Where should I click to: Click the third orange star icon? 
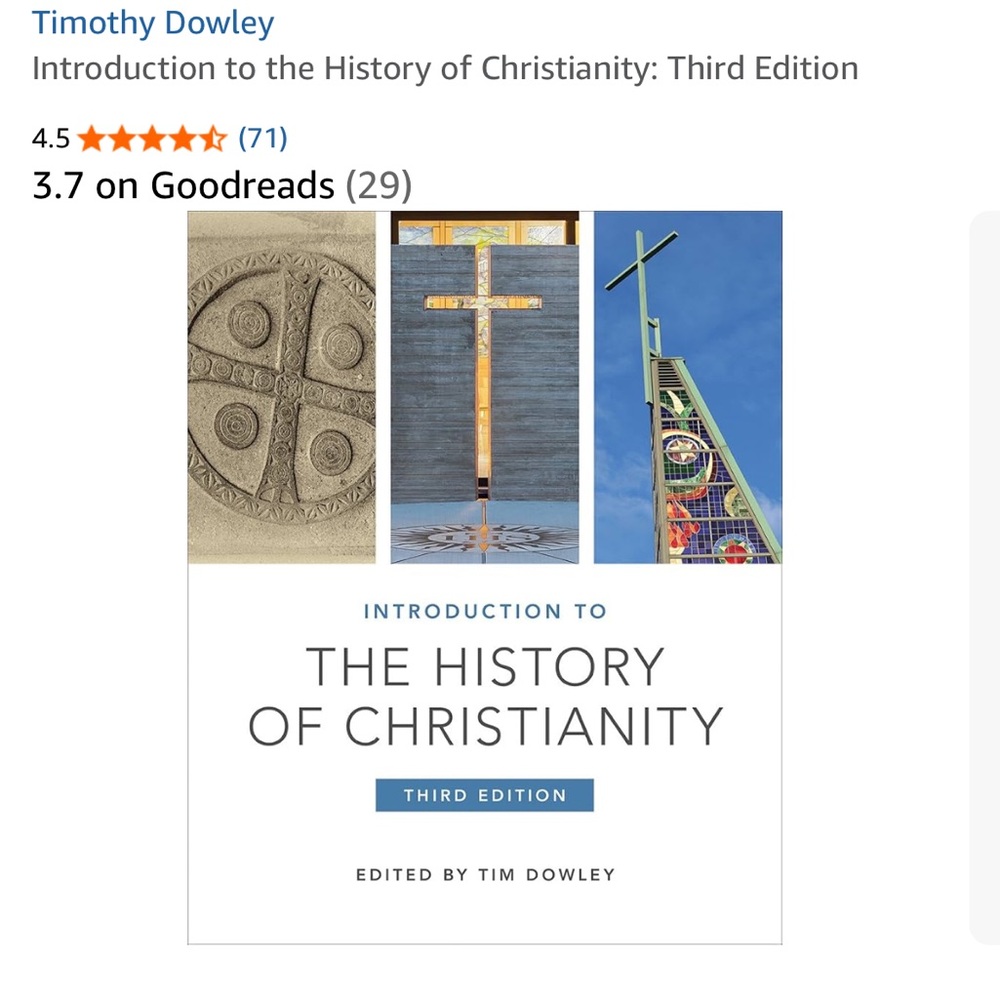(151, 138)
